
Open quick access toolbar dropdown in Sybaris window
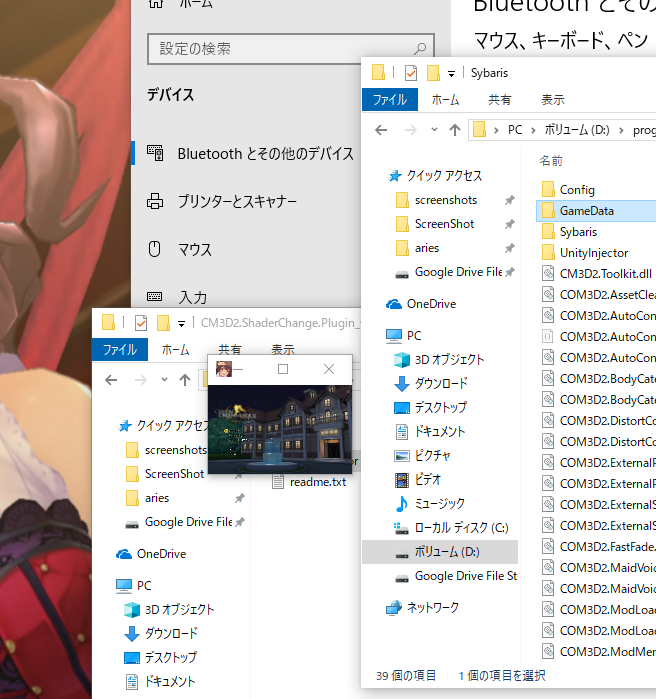point(451,74)
